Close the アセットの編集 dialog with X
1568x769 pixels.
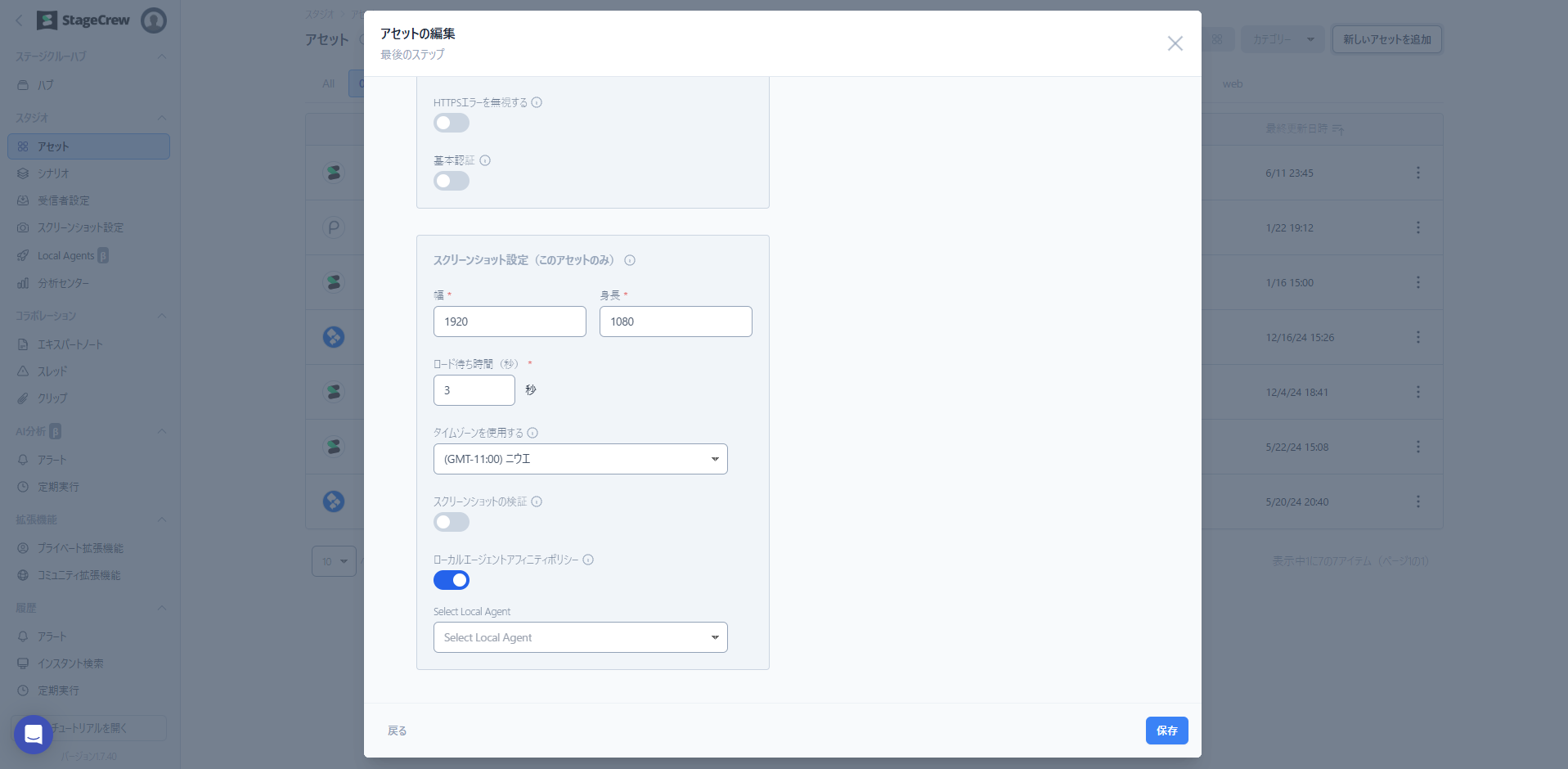(x=1175, y=43)
